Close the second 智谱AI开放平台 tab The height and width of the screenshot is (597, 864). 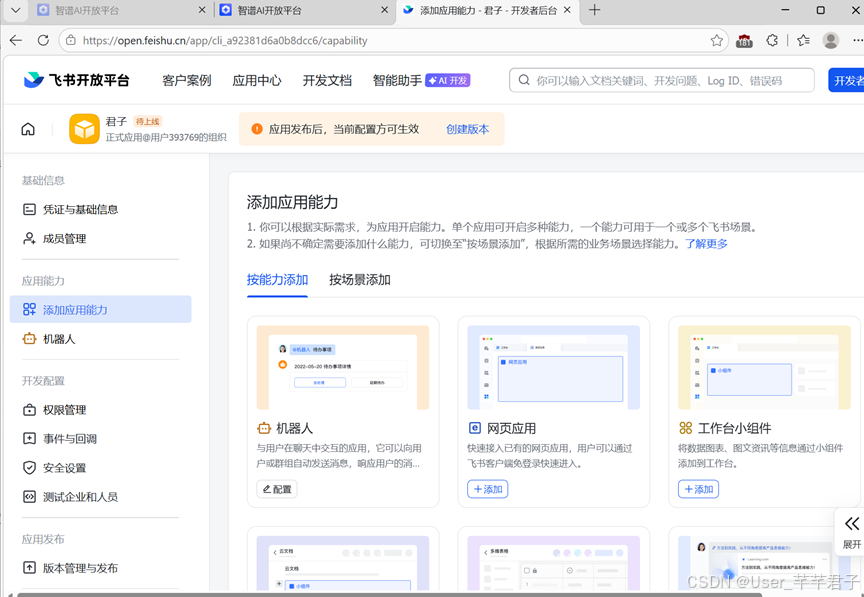pos(385,10)
